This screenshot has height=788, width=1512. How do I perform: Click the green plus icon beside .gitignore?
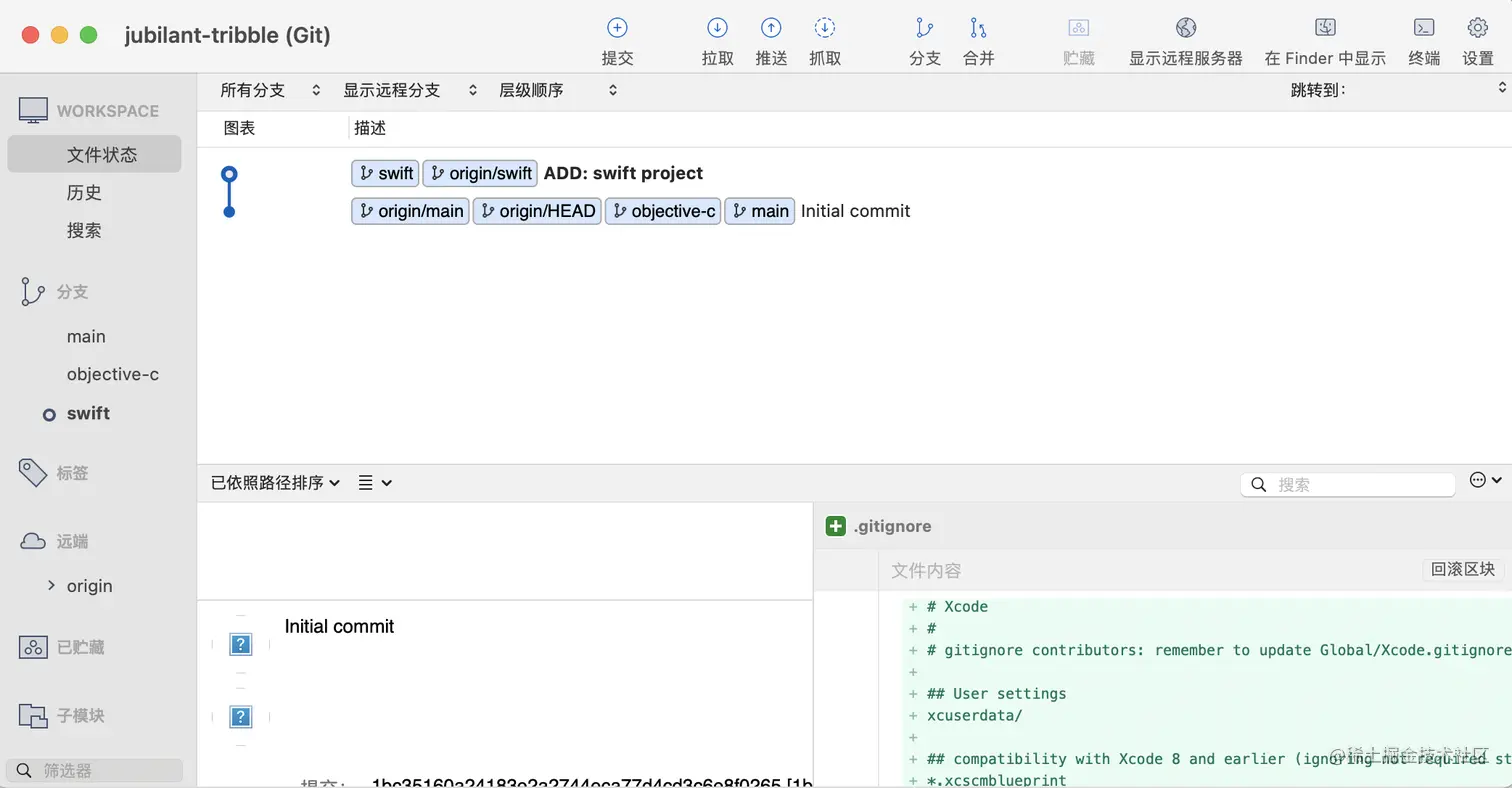point(836,526)
